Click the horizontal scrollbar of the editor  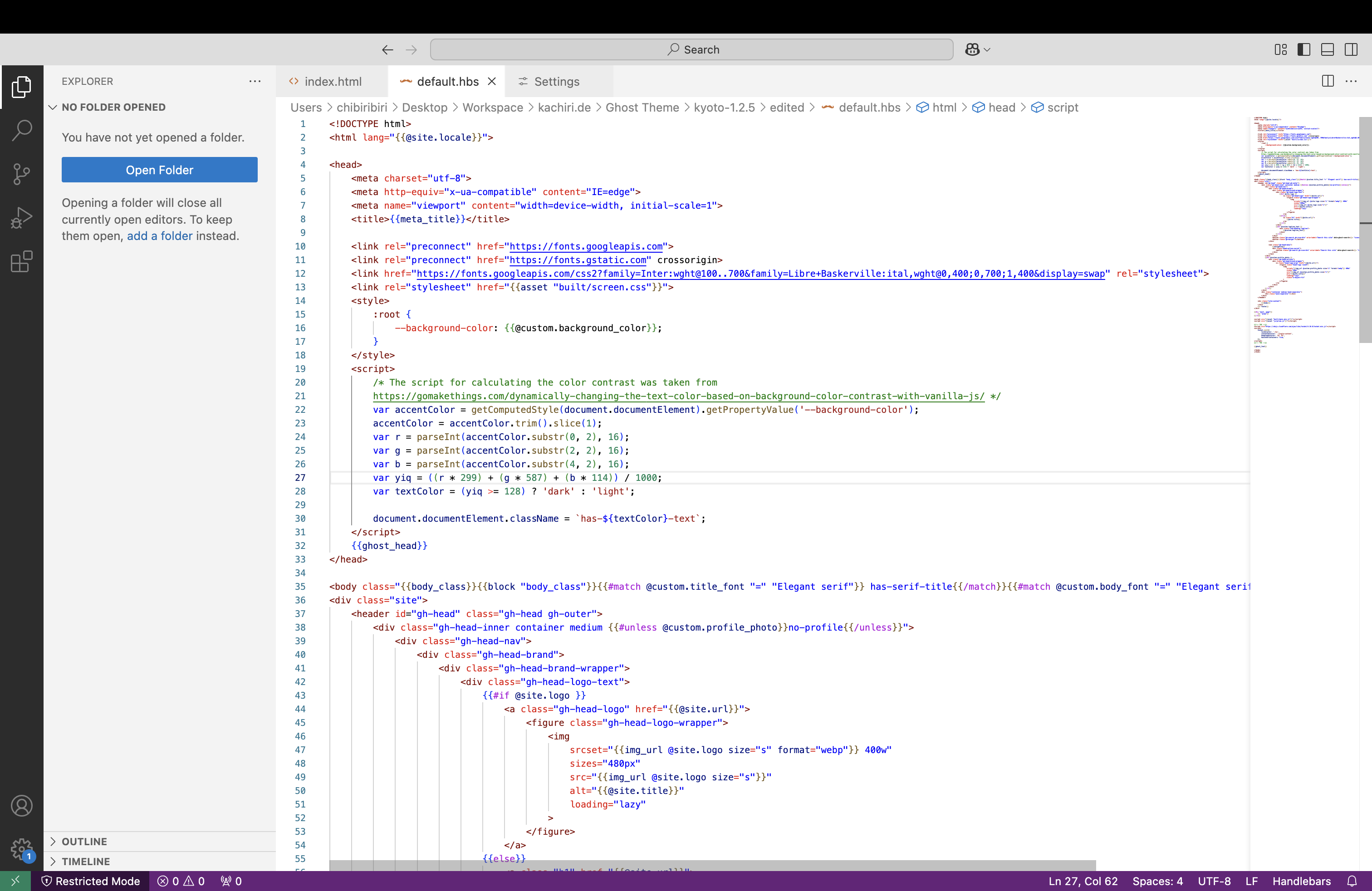click(x=712, y=866)
